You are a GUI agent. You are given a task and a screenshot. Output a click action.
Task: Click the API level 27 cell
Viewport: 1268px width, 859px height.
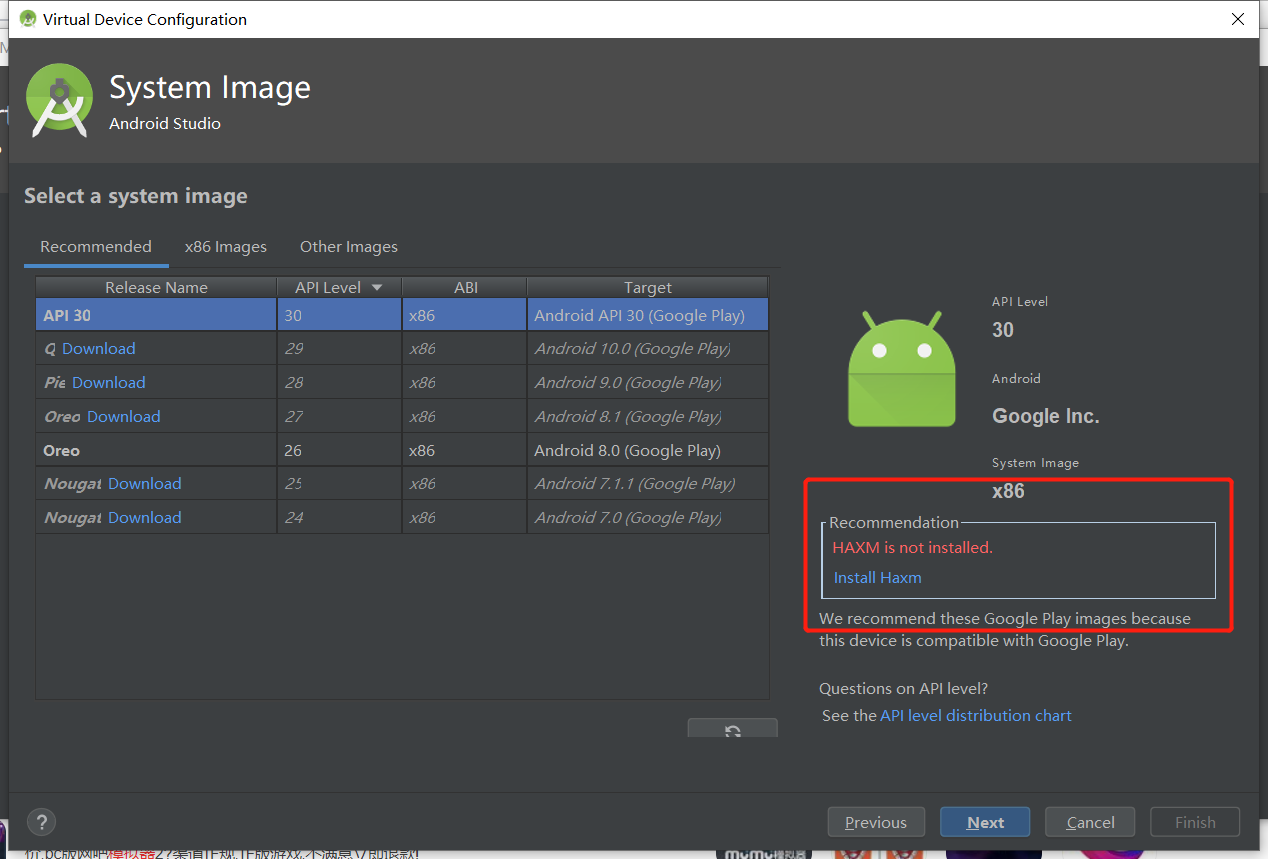click(340, 416)
